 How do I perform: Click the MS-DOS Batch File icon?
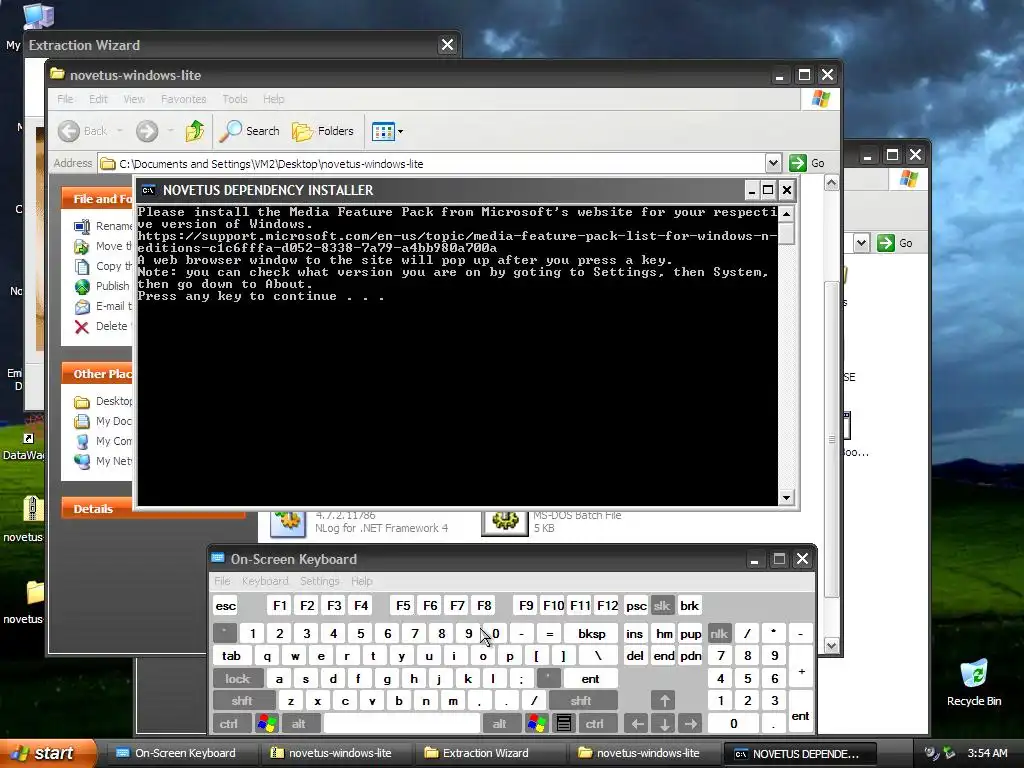505,522
